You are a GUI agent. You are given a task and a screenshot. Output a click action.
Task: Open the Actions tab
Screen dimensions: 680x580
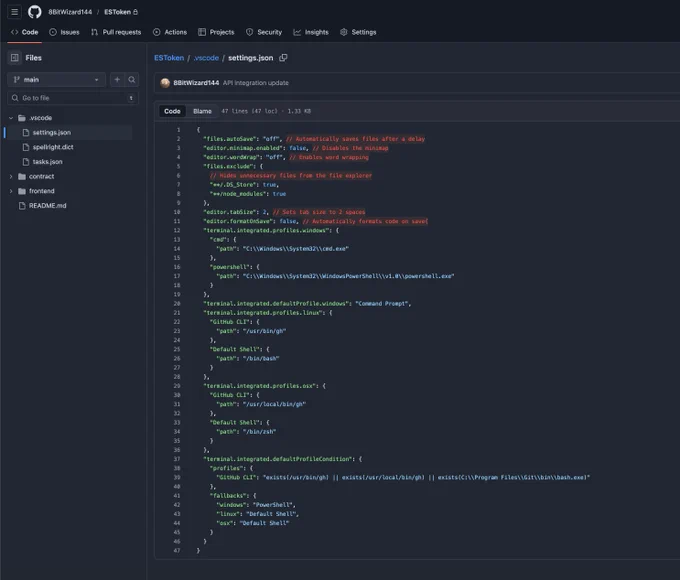click(170, 32)
